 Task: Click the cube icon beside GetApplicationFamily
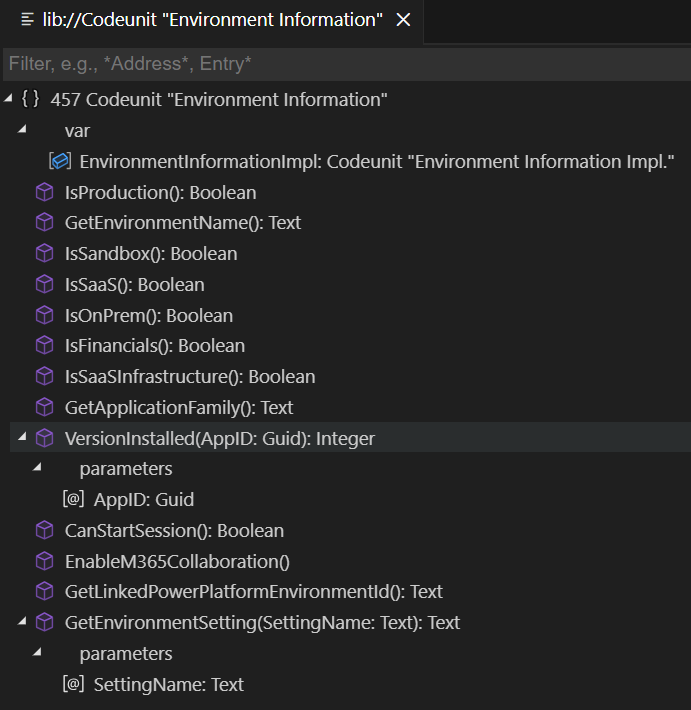click(x=44, y=408)
